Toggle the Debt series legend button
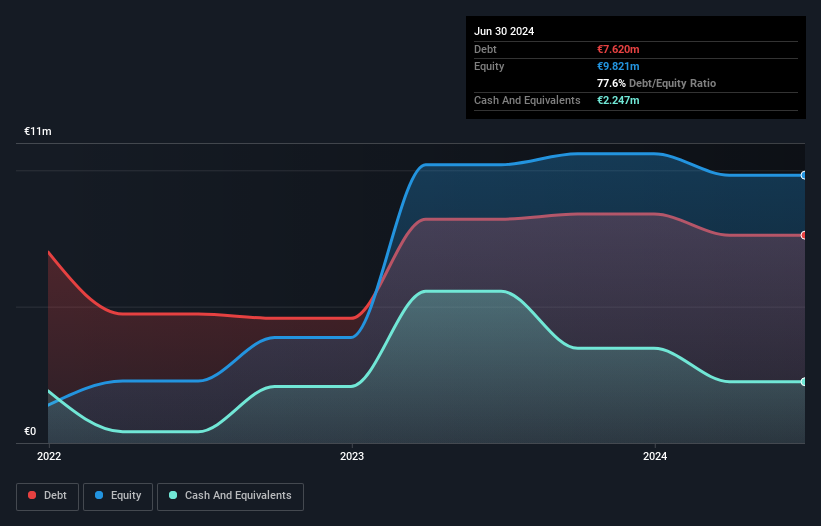The width and height of the screenshot is (821, 526). click(x=48, y=496)
